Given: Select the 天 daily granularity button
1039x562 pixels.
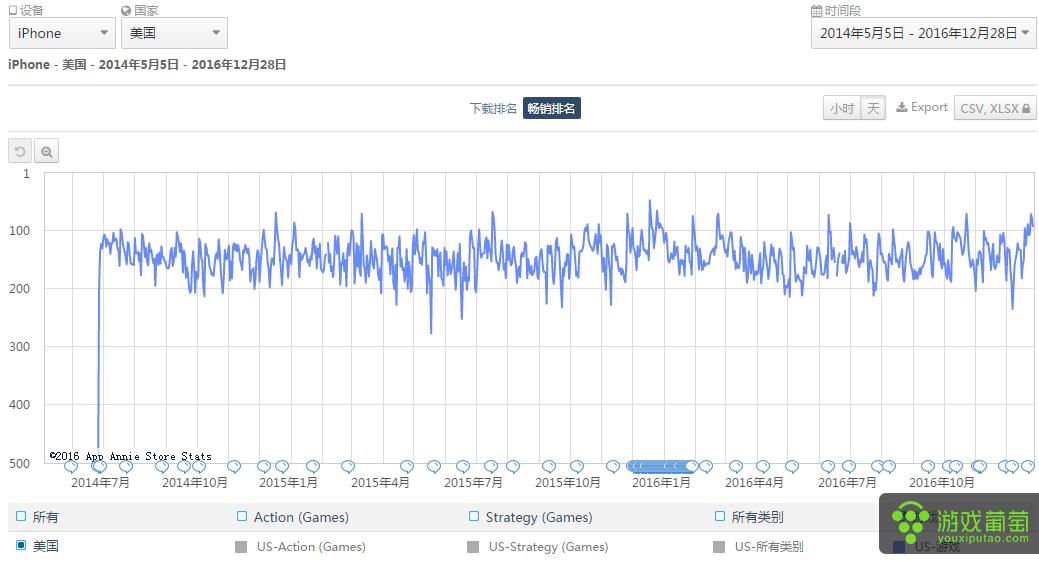Looking at the screenshot, I should coord(873,109).
